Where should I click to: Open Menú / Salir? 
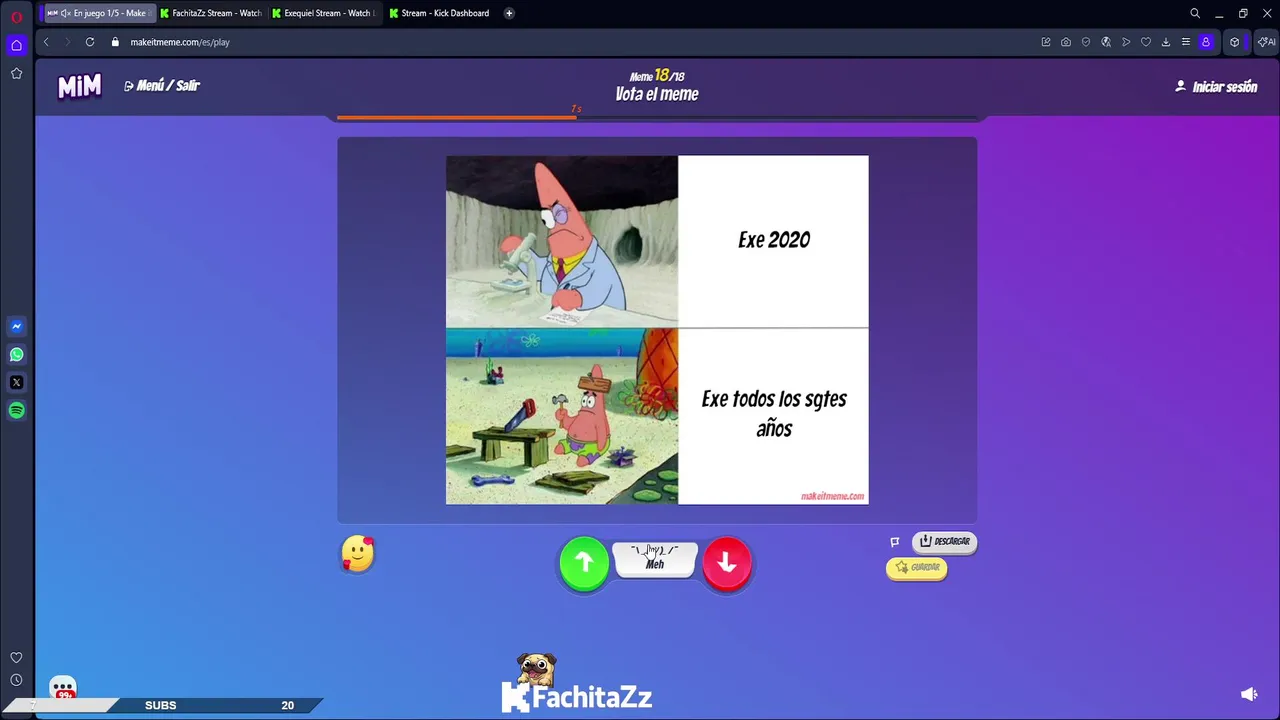[162, 86]
